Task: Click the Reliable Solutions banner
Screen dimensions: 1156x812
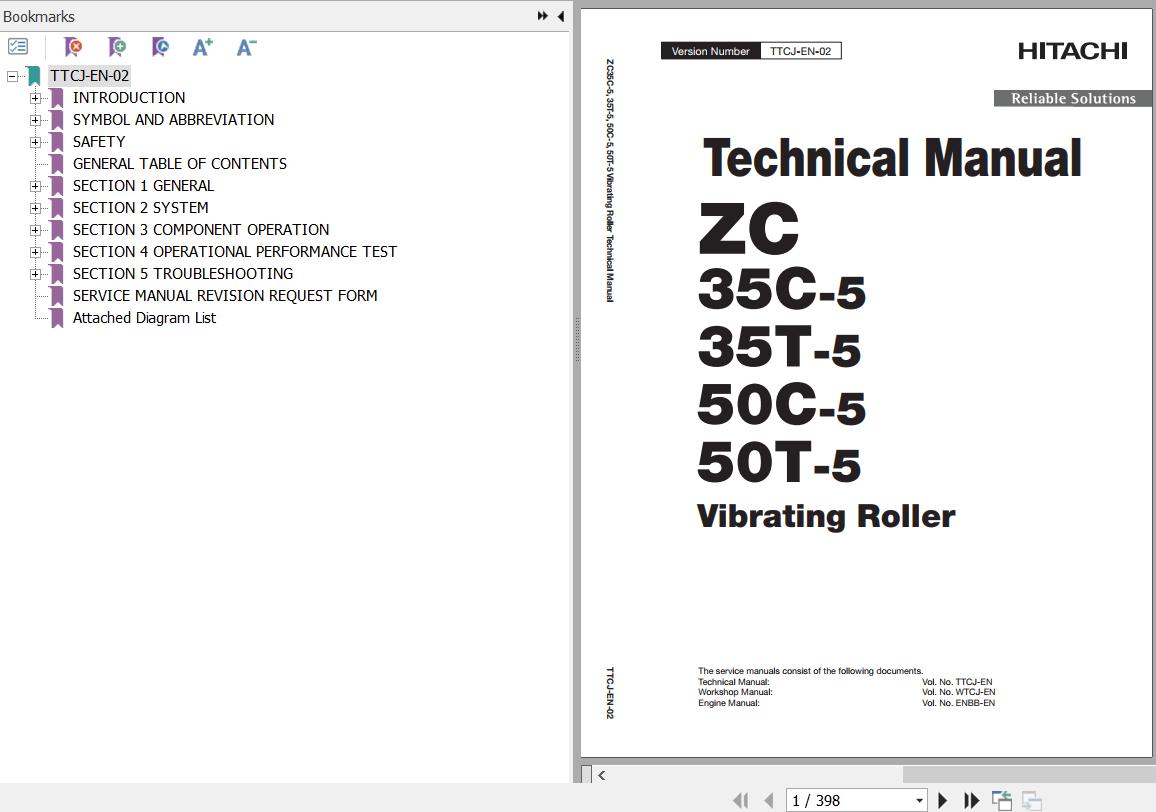Action: pos(1073,98)
